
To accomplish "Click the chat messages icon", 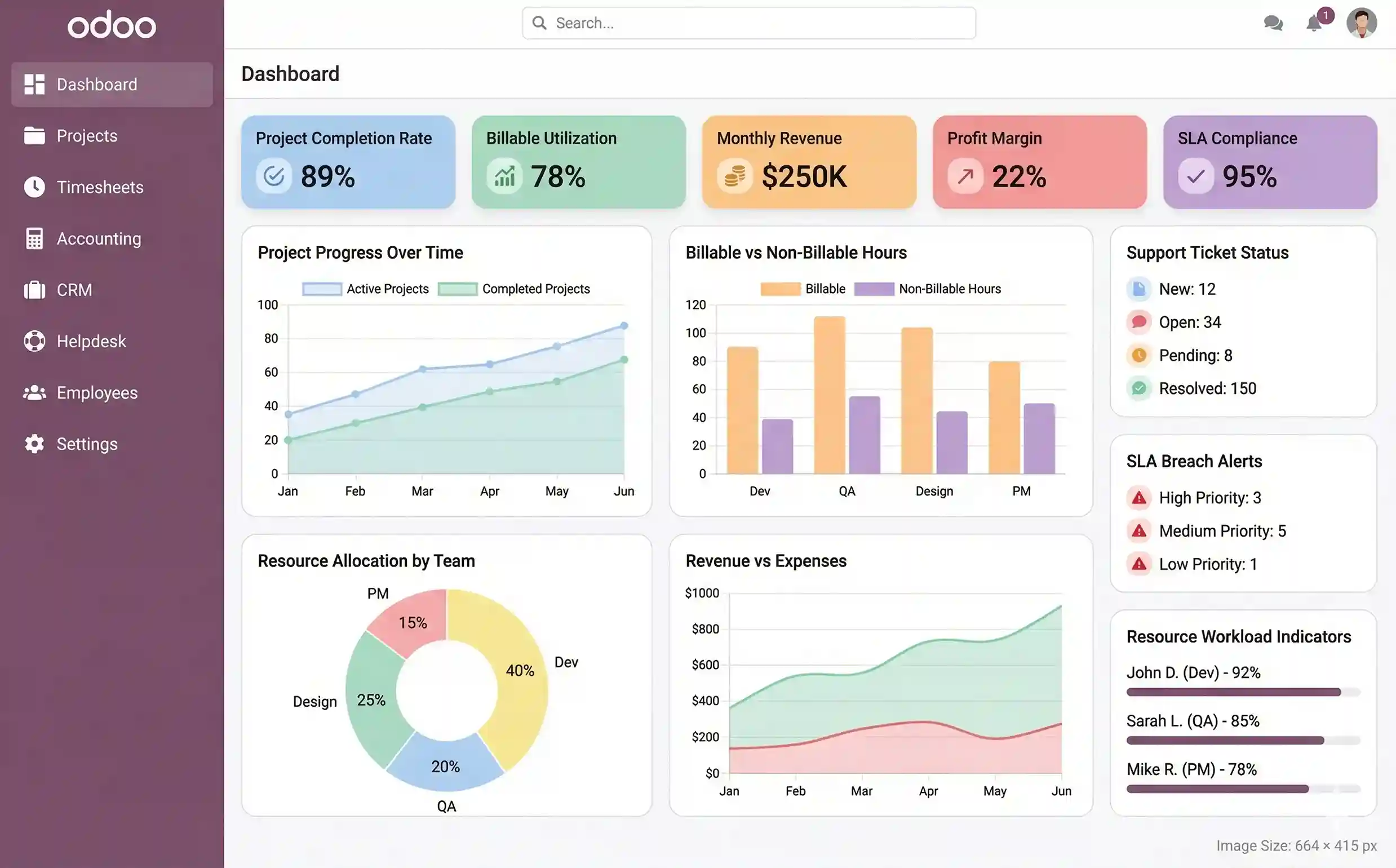I will [1273, 23].
